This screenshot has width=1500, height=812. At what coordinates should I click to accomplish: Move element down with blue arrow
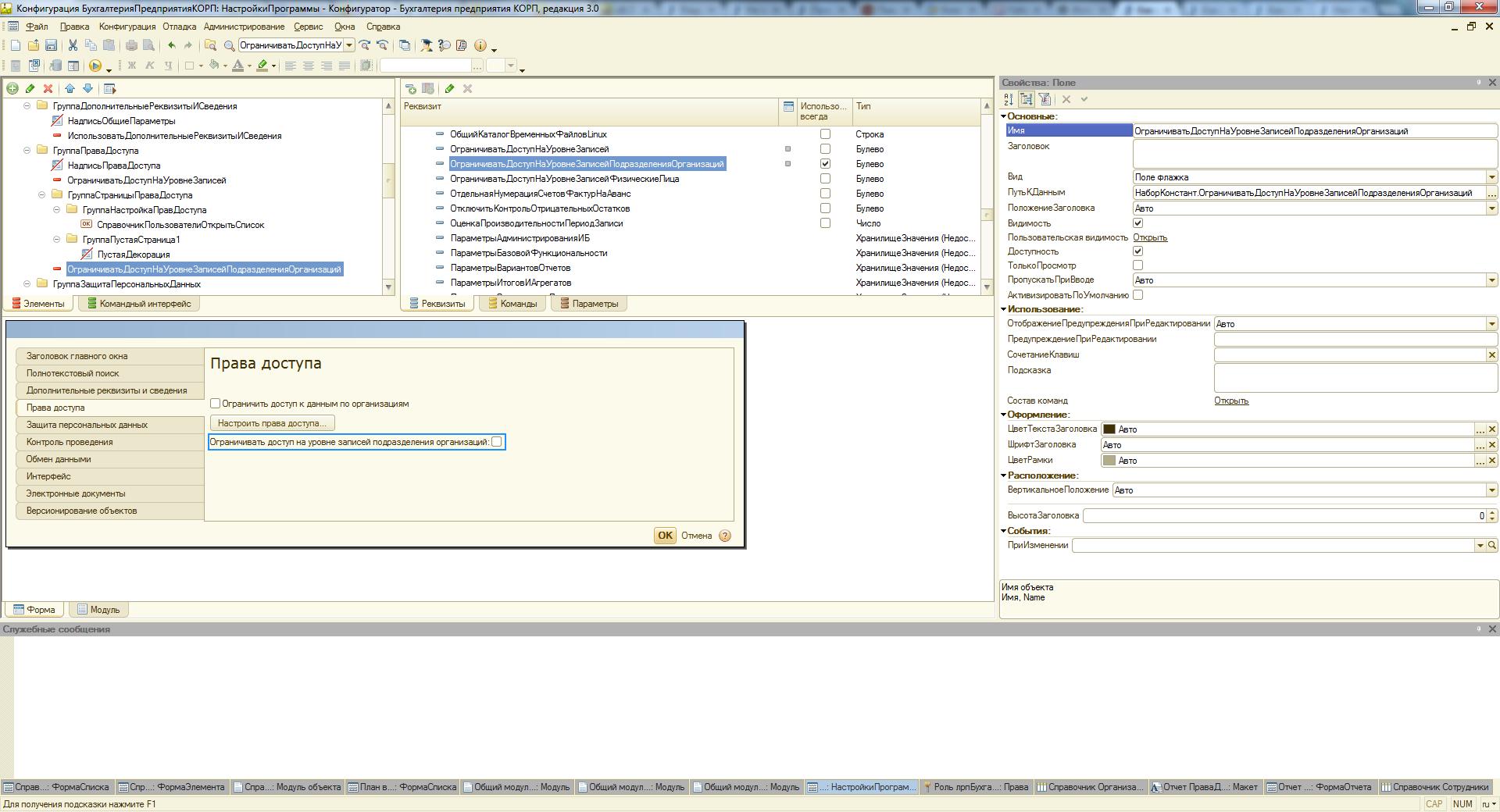click(87, 89)
